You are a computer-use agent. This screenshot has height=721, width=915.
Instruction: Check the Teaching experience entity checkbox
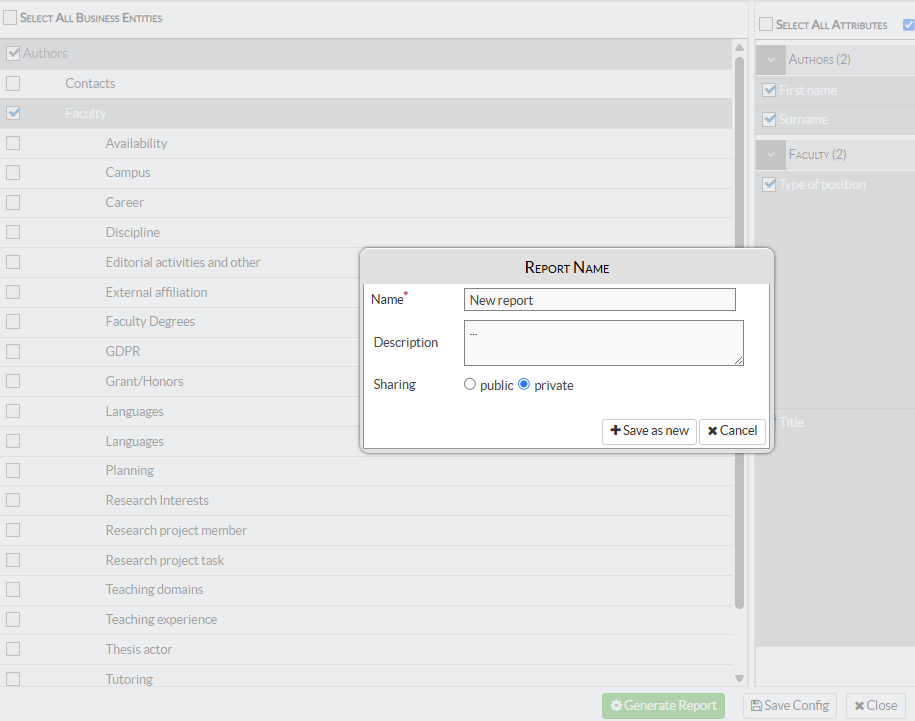pyautogui.click(x=13, y=620)
